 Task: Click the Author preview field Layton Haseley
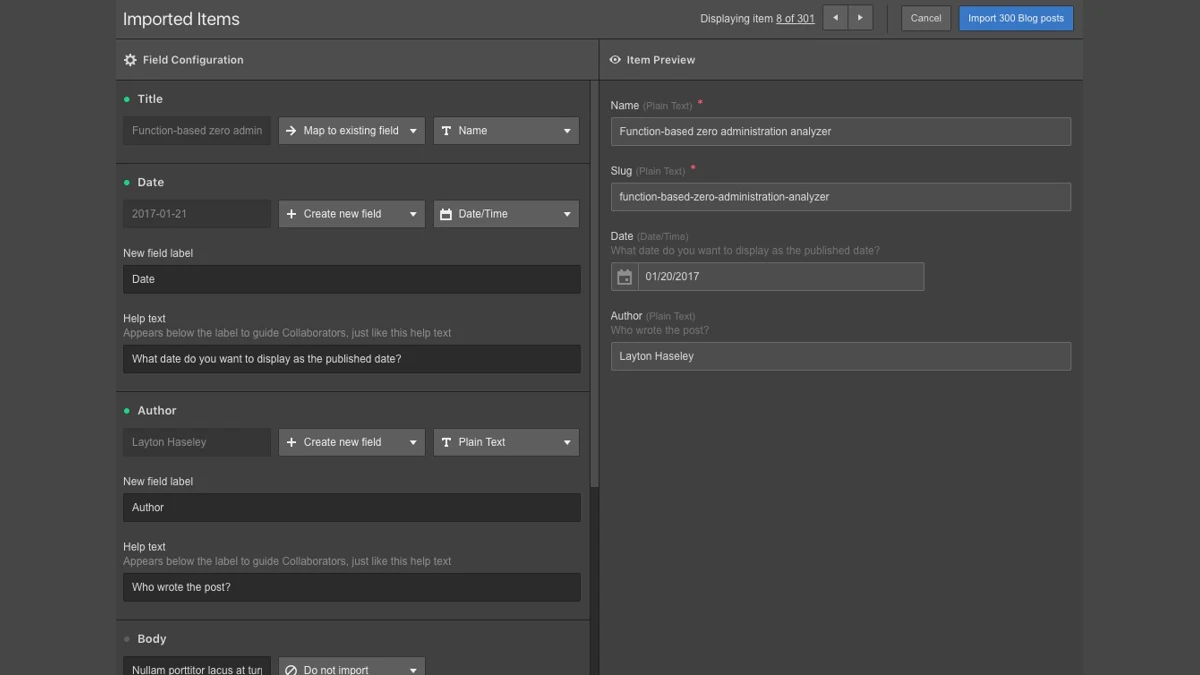click(x=841, y=356)
